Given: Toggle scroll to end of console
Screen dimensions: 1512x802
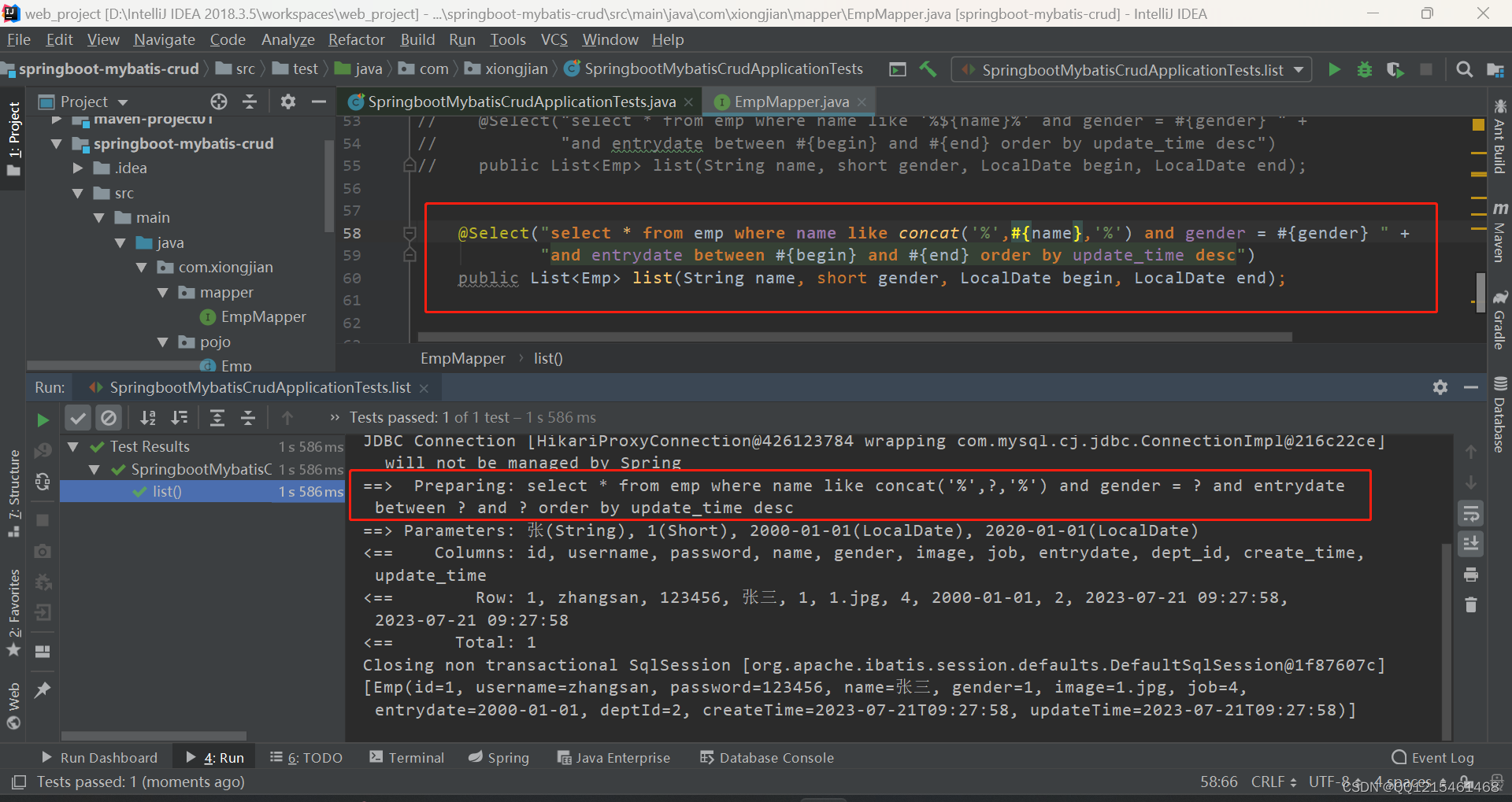Looking at the screenshot, I should tap(1470, 544).
